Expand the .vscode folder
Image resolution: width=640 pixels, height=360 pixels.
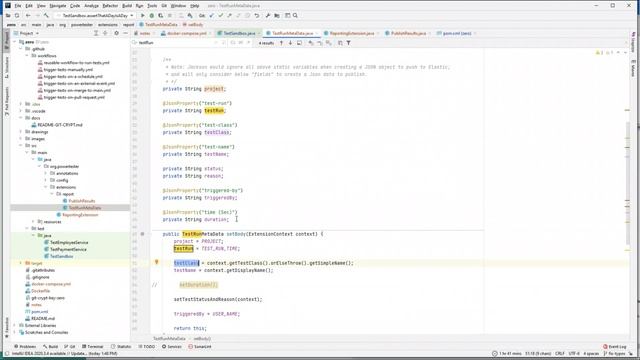point(21,111)
